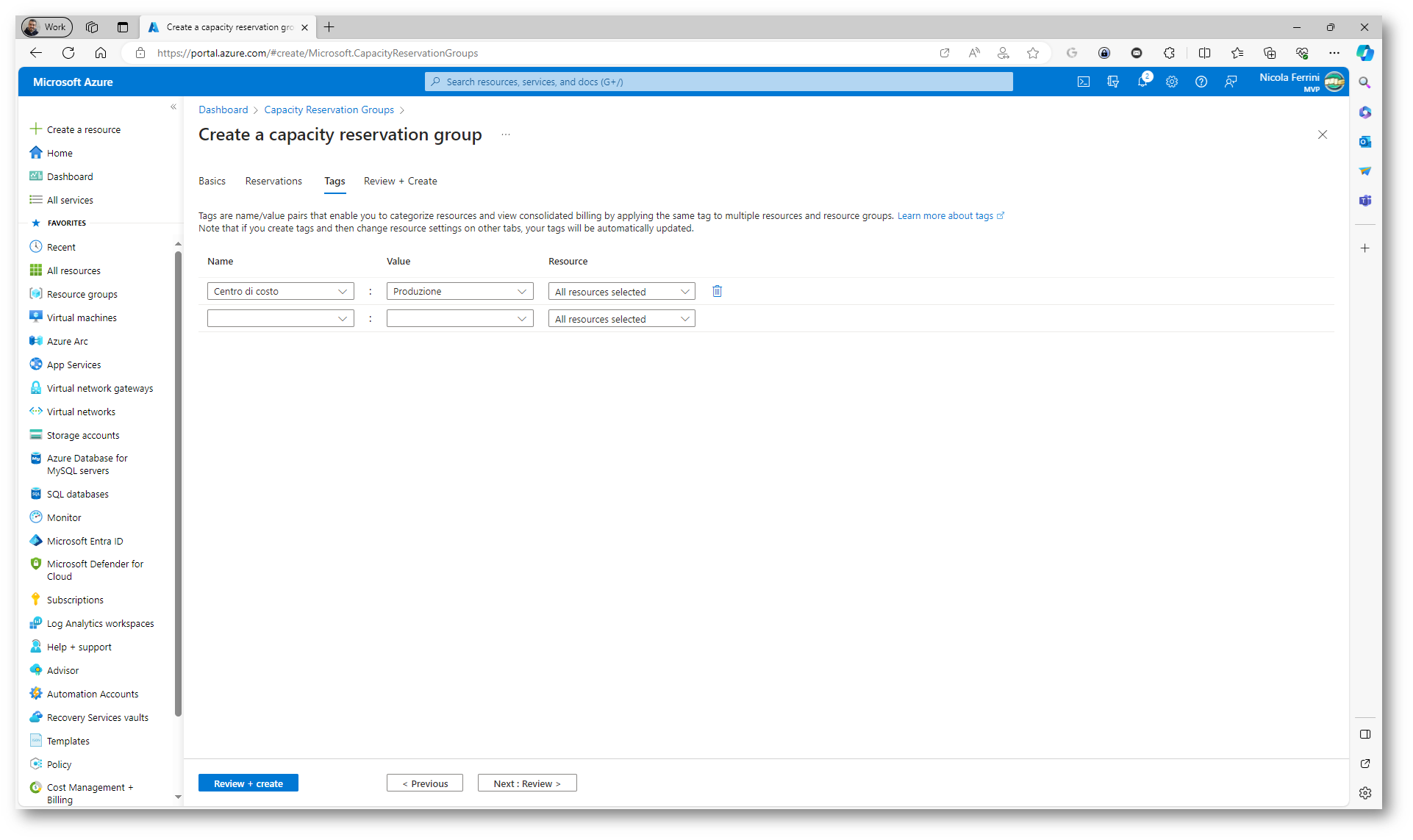Open Recovery Services vaults
The width and height of the screenshot is (1413, 840).
pos(97,717)
